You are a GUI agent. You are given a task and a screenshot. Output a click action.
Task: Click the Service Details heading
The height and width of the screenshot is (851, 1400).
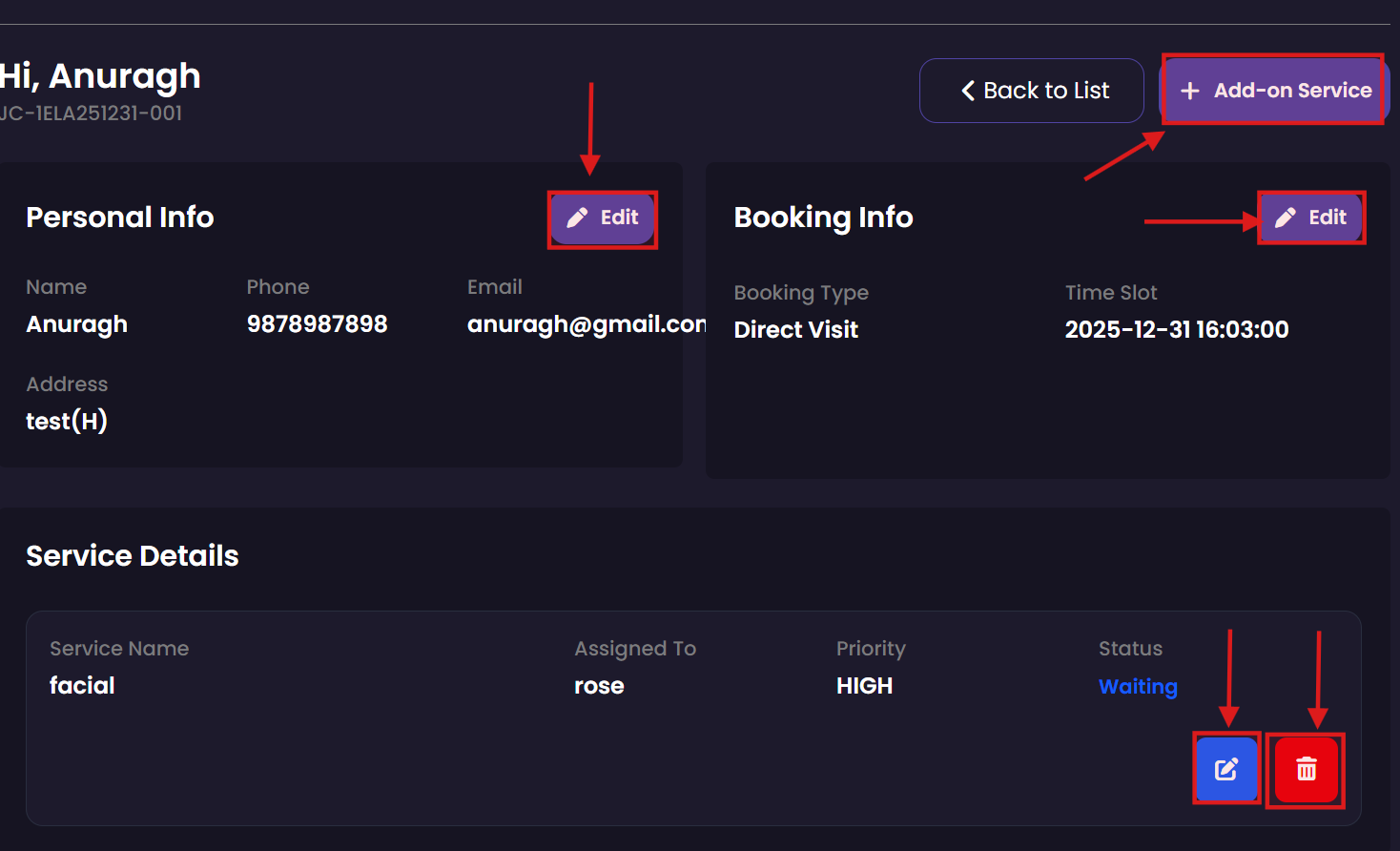(133, 556)
